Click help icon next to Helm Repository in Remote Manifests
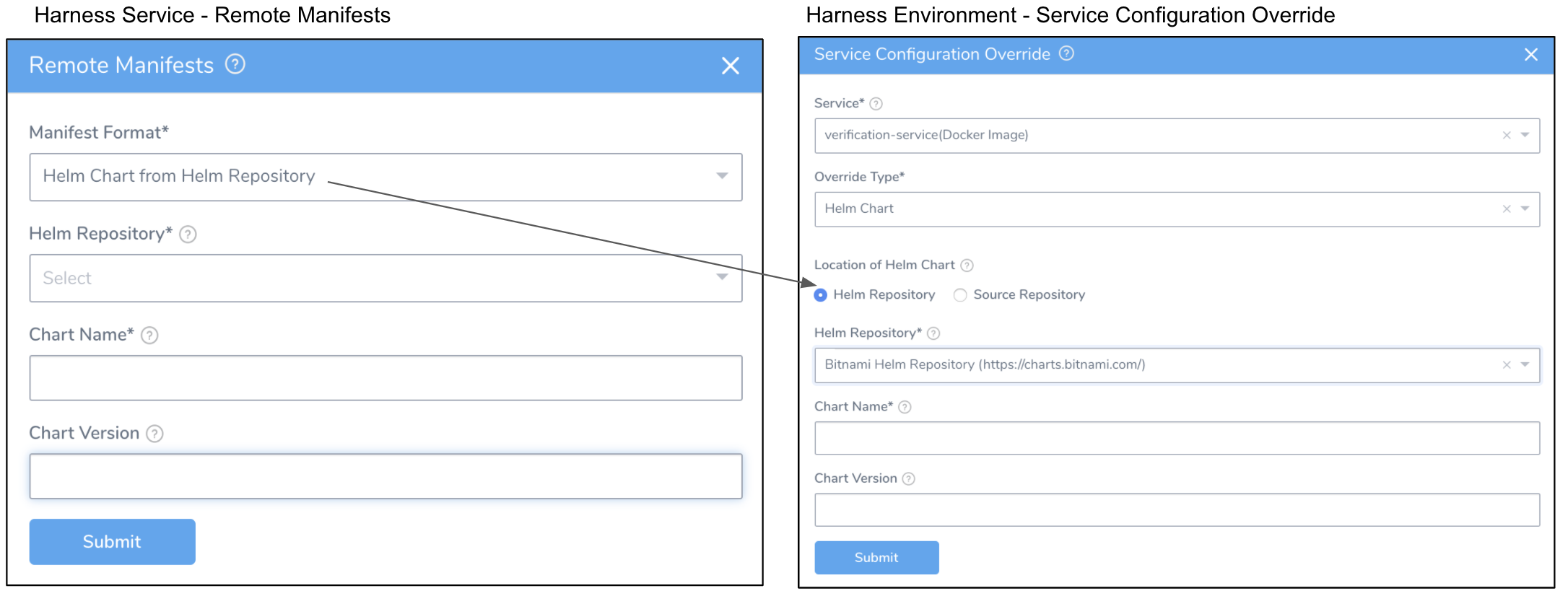1568x609 pixels. (x=188, y=235)
